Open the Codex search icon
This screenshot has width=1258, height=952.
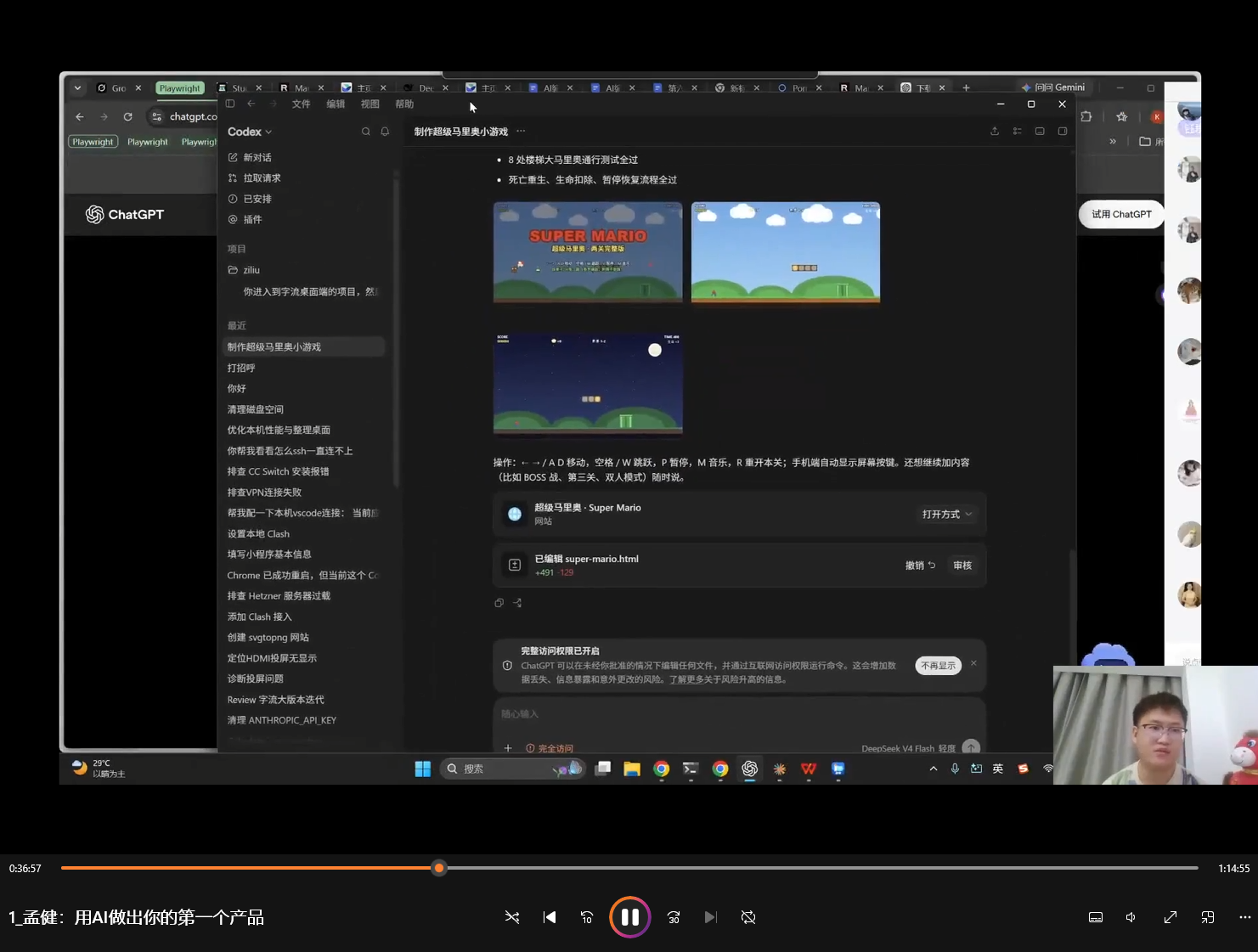[x=366, y=132]
